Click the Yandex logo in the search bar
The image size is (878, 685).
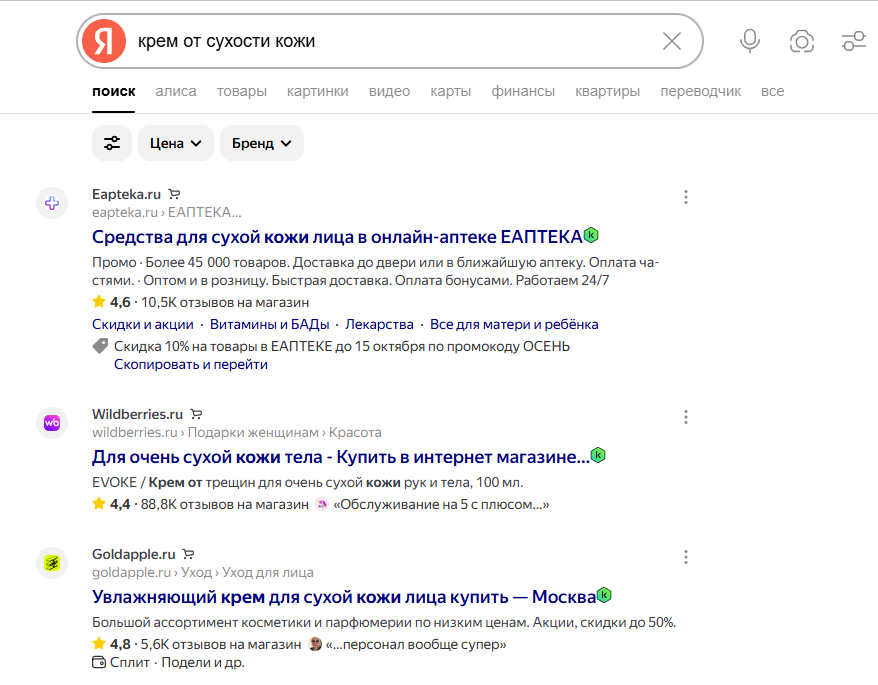[103, 41]
